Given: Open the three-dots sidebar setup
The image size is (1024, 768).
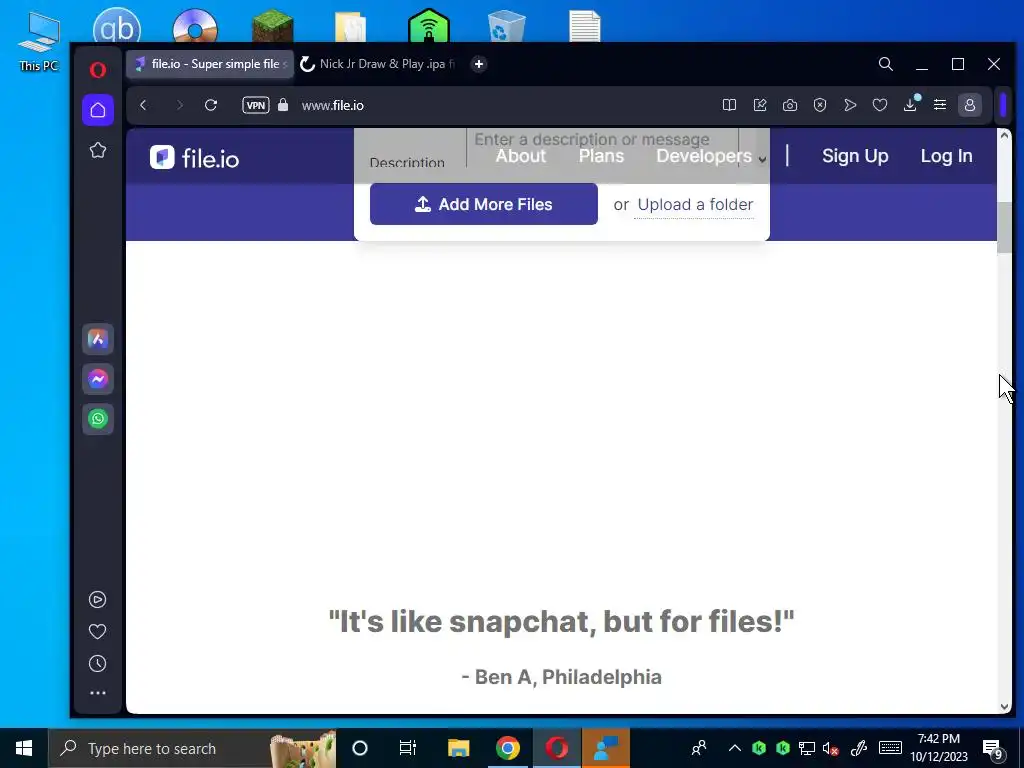Looking at the screenshot, I should (x=97, y=693).
